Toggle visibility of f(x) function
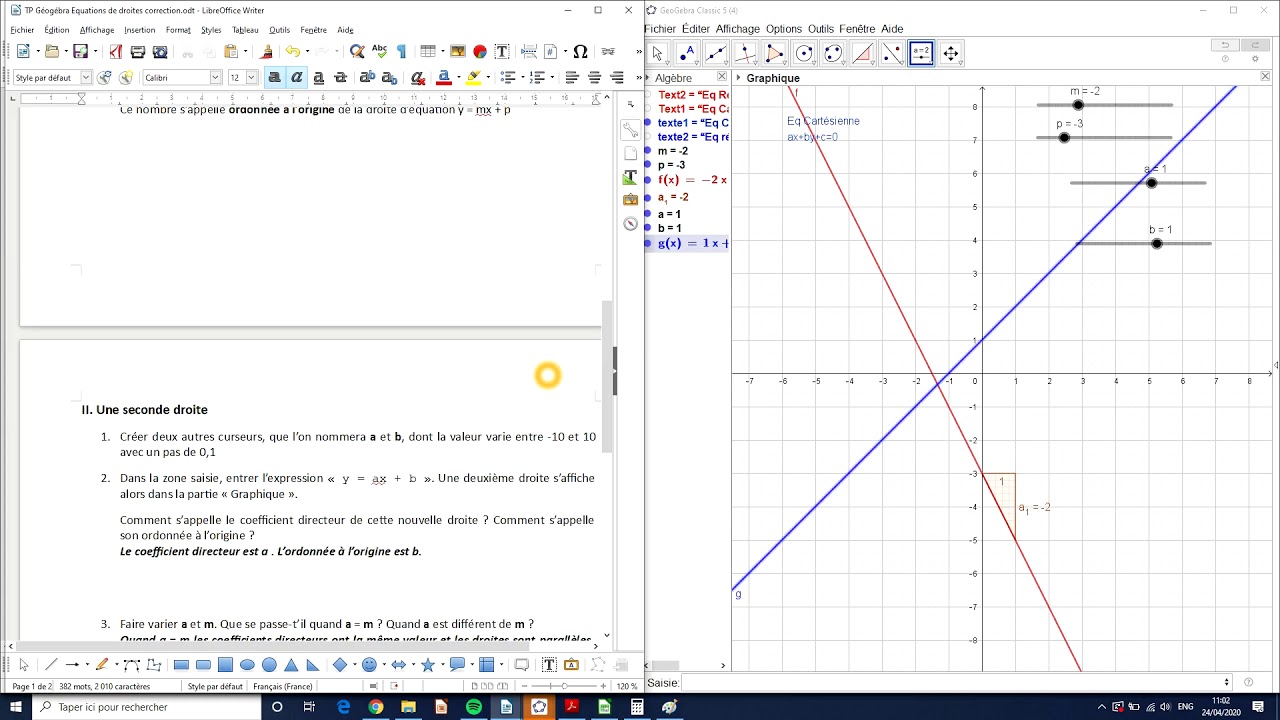Screen dimensions: 1280x720 649,180
